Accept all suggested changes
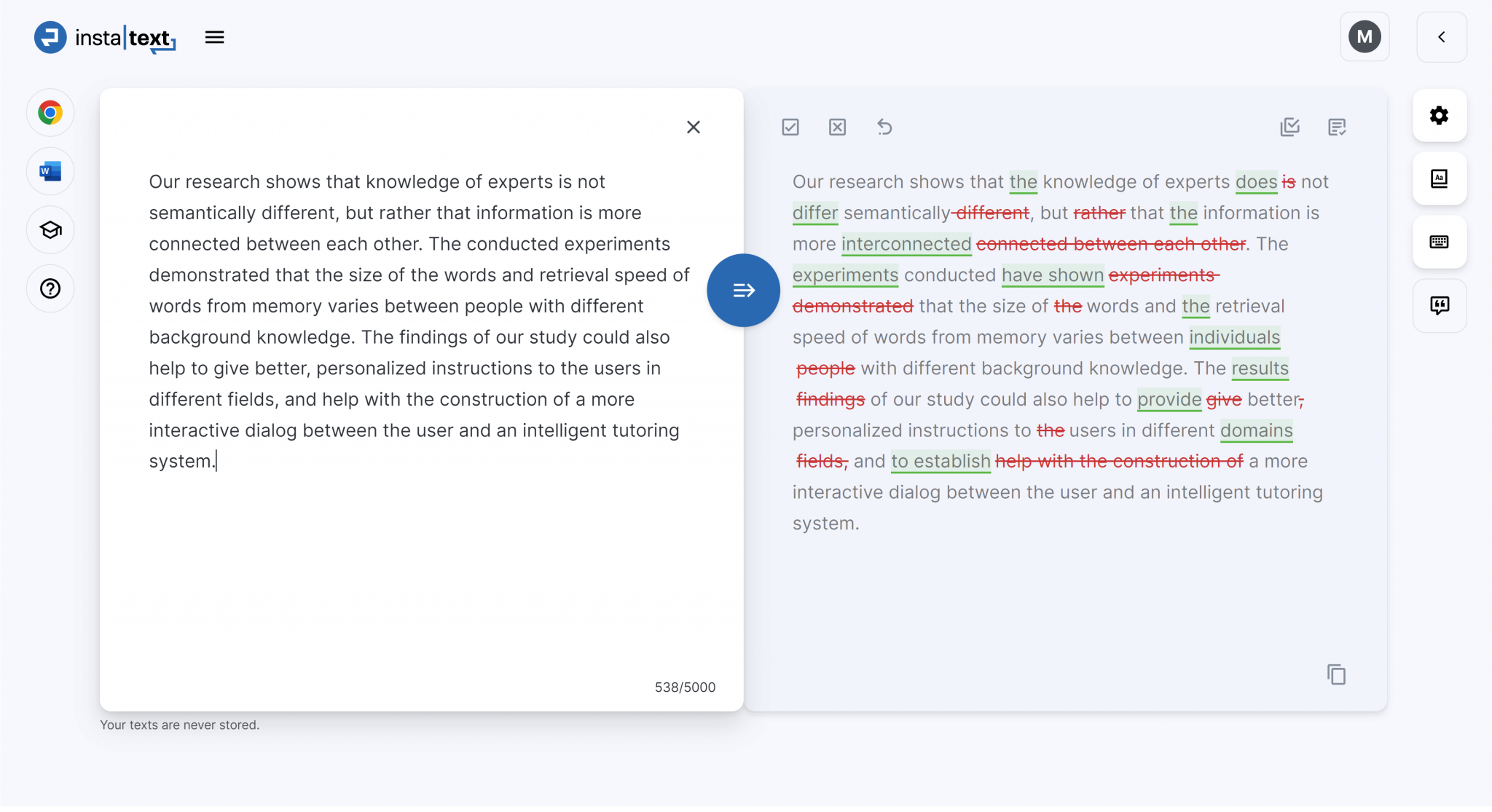This screenshot has width=1492, height=812. (790, 127)
